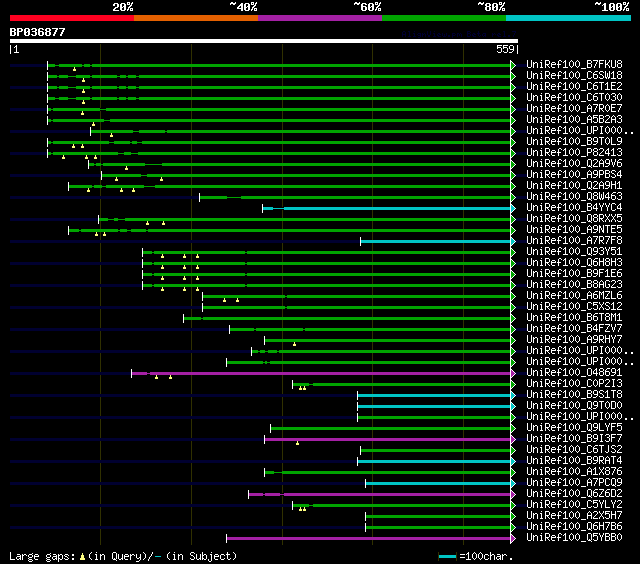Click the purple ~60% identity legend segment
This screenshot has width=640, height=564.
pos(320,18)
